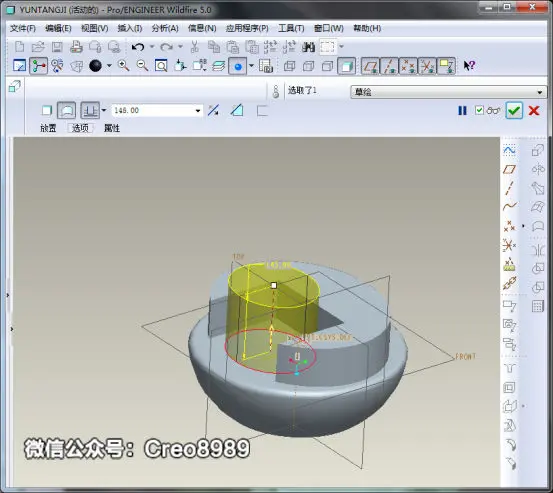Click the find binoculars icon
The height and width of the screenshot is (493, 553).
308,47
